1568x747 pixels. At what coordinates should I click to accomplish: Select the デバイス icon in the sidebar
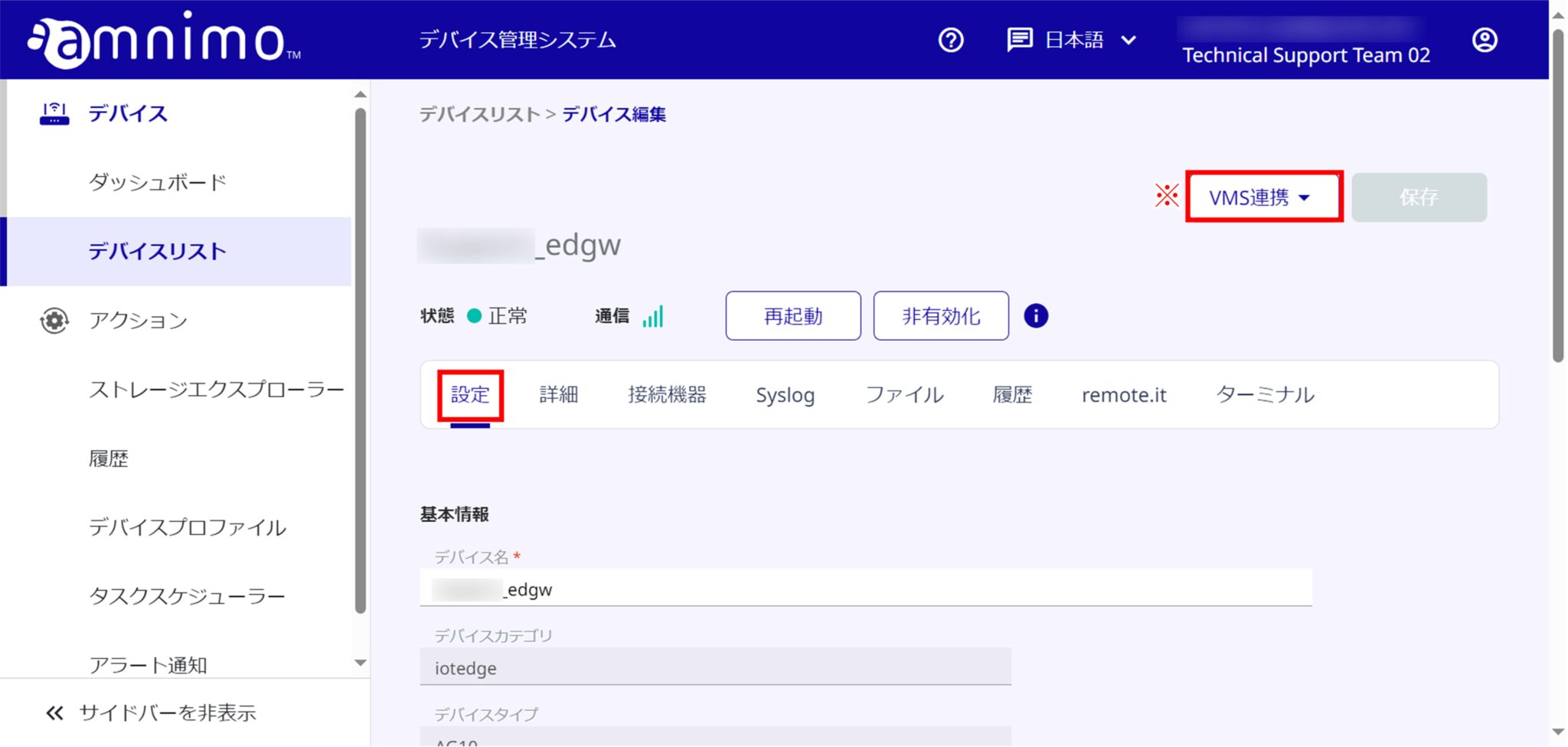54,112
